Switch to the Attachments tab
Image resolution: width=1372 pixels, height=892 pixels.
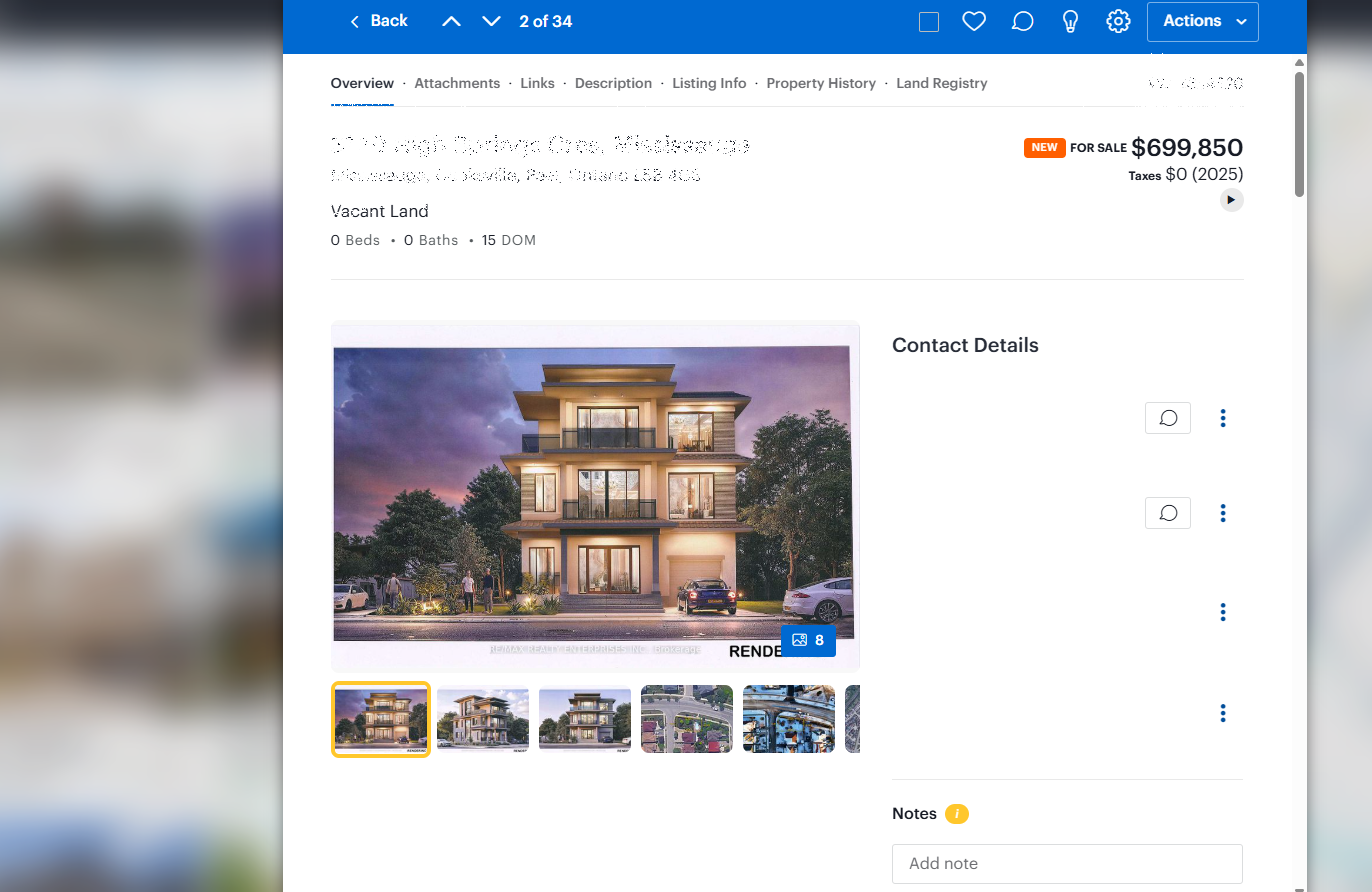click(x=457, y=83)
